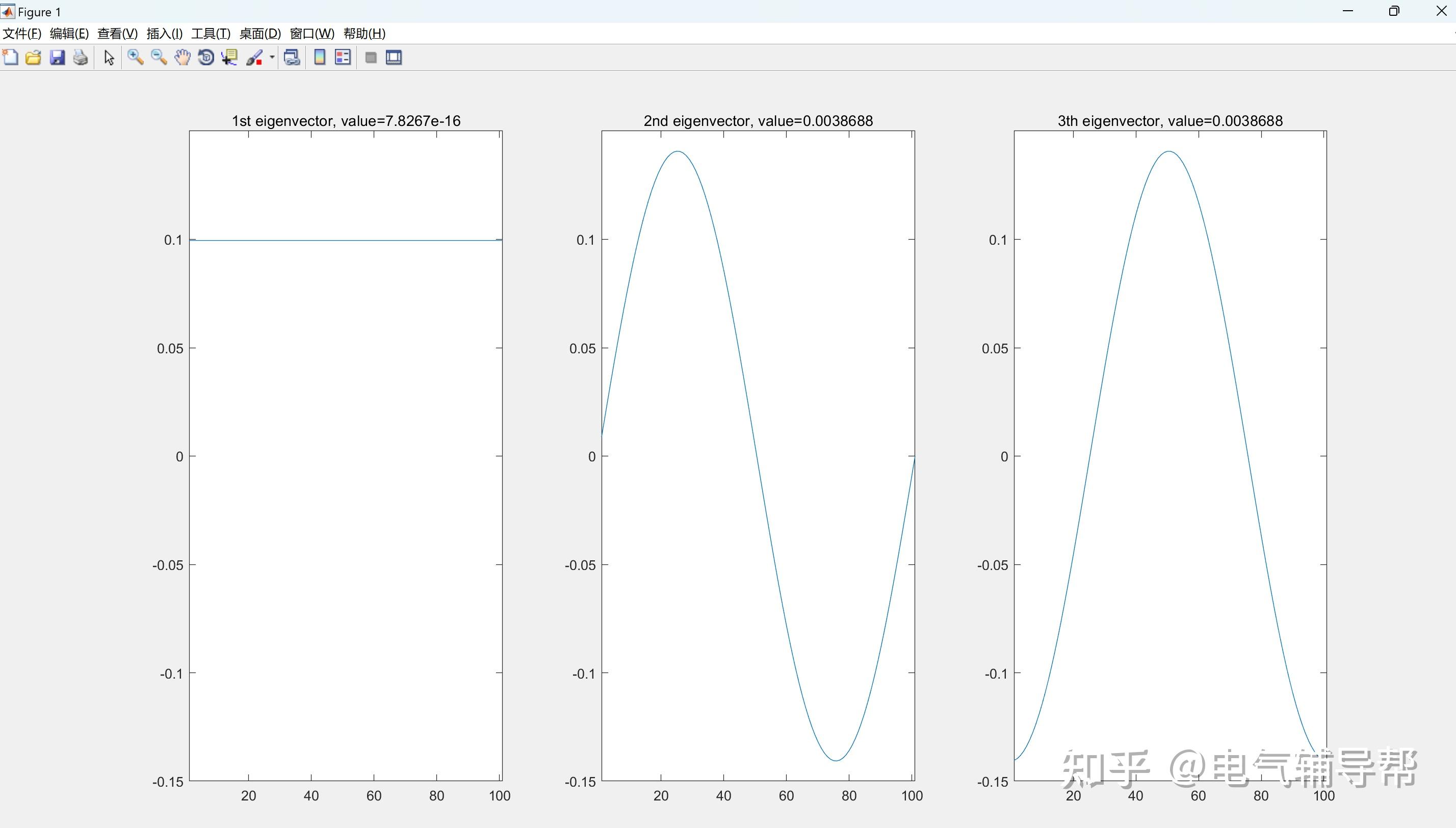Viewport: 1456px width, 828px height.
Task: Open the 工具(T) menu
Action: [x=211, y=34]
